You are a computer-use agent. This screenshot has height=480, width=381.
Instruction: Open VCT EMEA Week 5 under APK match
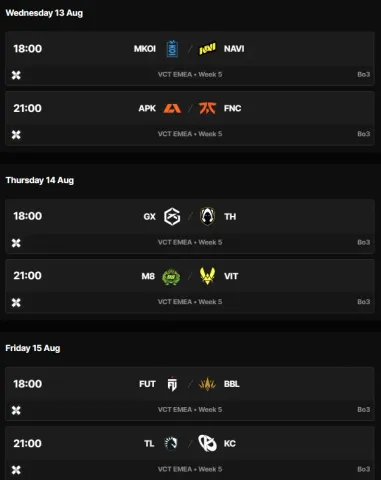point(190,134)
